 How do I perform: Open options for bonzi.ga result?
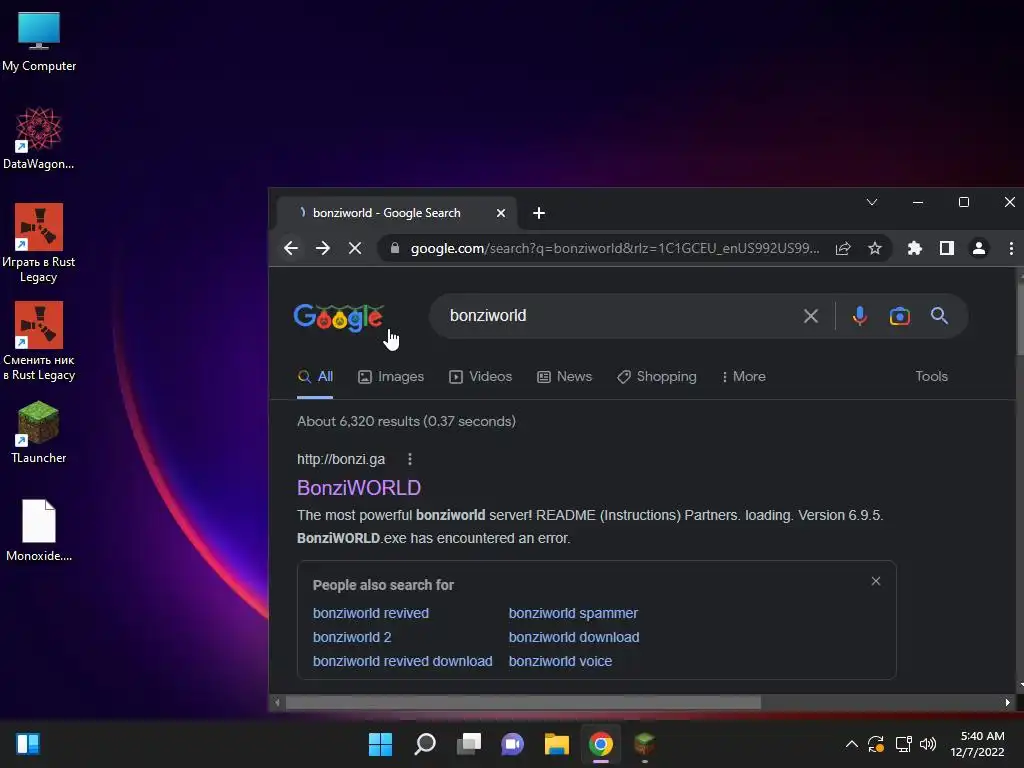click(x=409, y=459)
